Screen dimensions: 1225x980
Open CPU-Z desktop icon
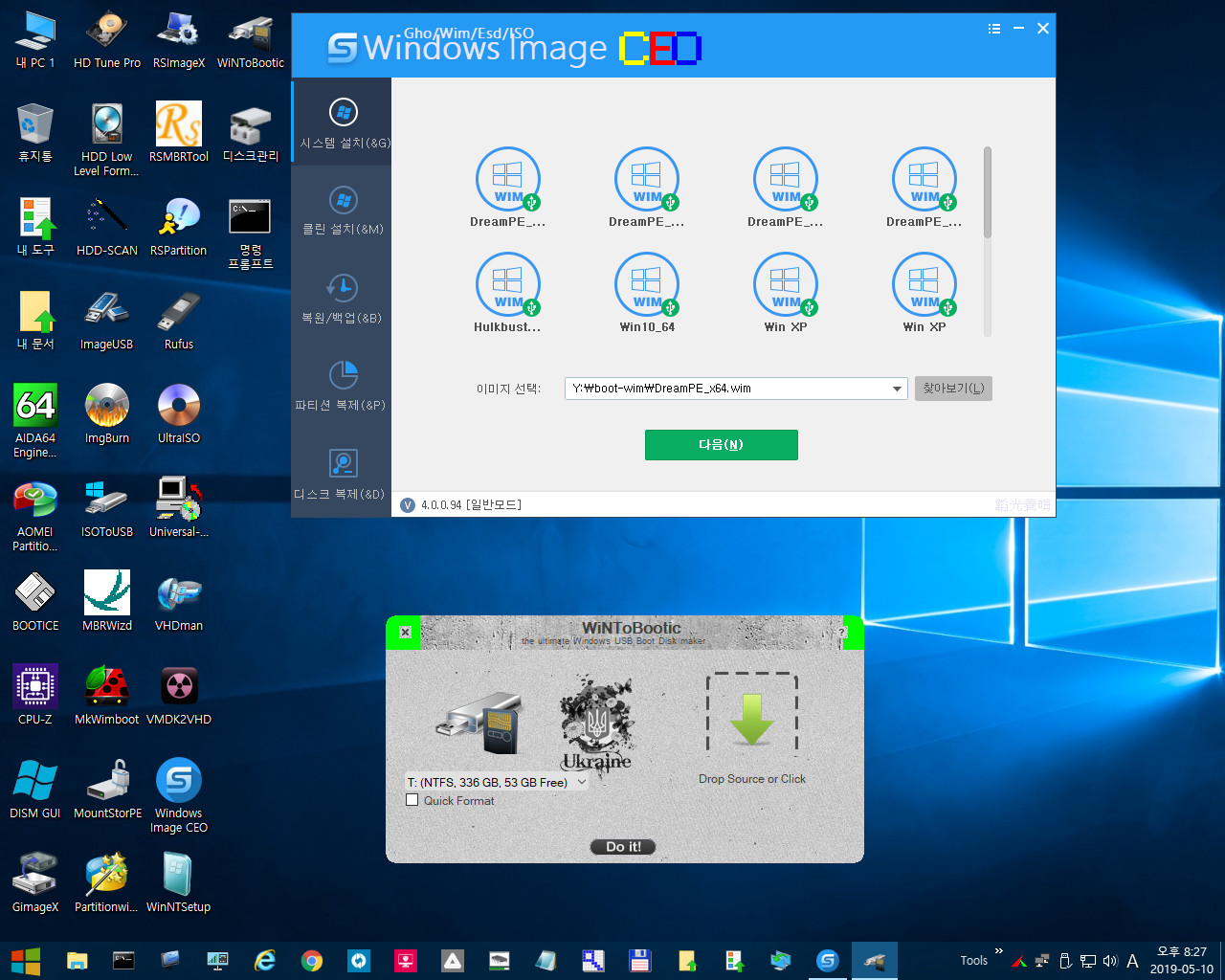(x=35, y=696)
